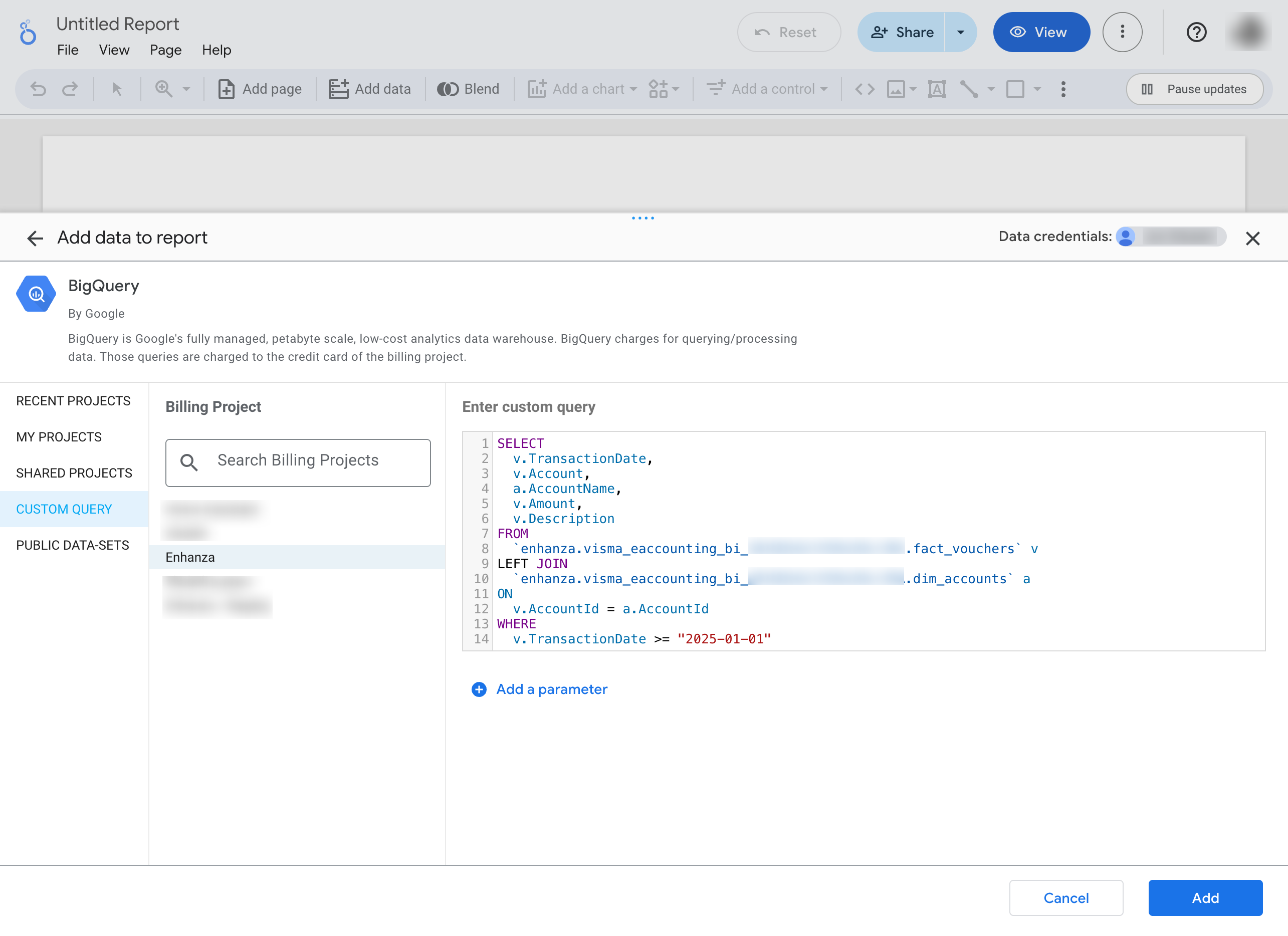This screenshot has height=936, width=1288.
Task: Click the Redo icon
Action: pyautogui.click(x=71, y=89)
